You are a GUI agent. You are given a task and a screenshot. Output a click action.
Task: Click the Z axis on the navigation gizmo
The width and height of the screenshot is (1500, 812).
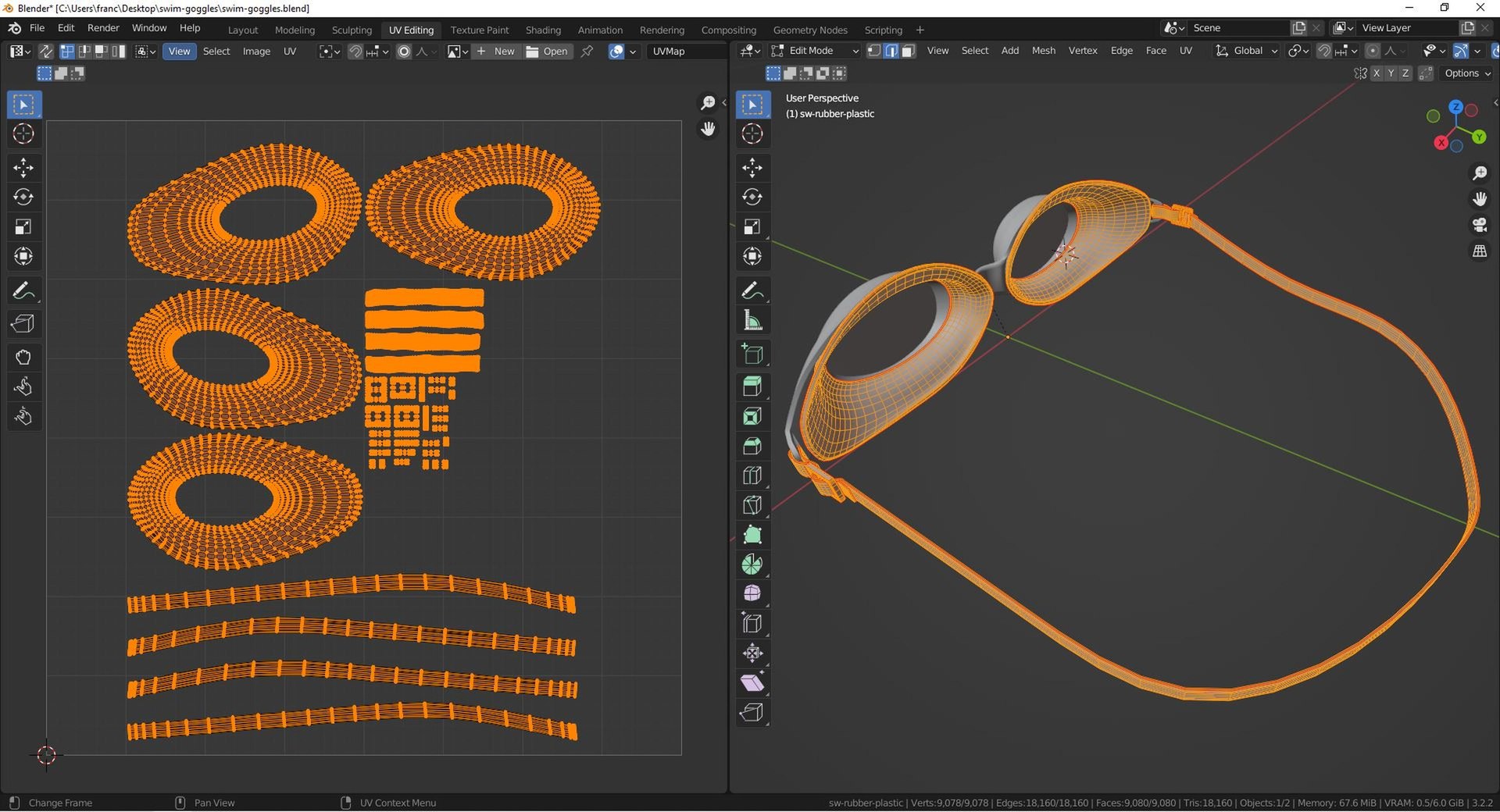[x=1456, y=107]
